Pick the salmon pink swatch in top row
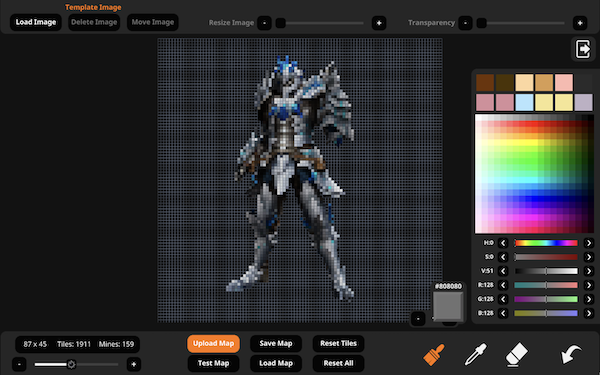Viewport: 600px width, 375px height. [x=564, y=83]
